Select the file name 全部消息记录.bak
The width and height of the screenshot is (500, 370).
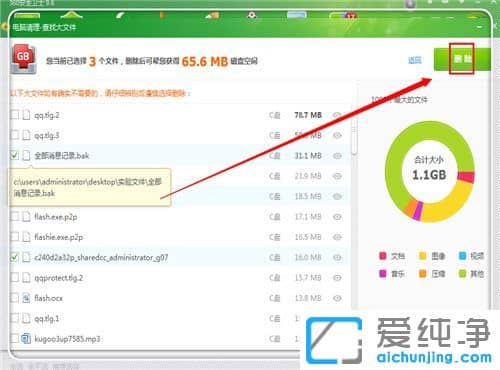coord(62,155)
